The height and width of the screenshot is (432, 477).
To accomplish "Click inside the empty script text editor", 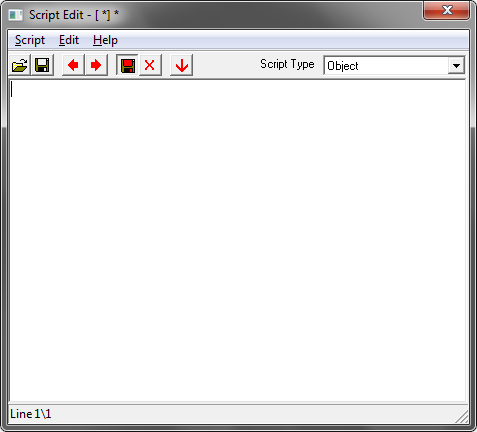I will pos(237,240).
